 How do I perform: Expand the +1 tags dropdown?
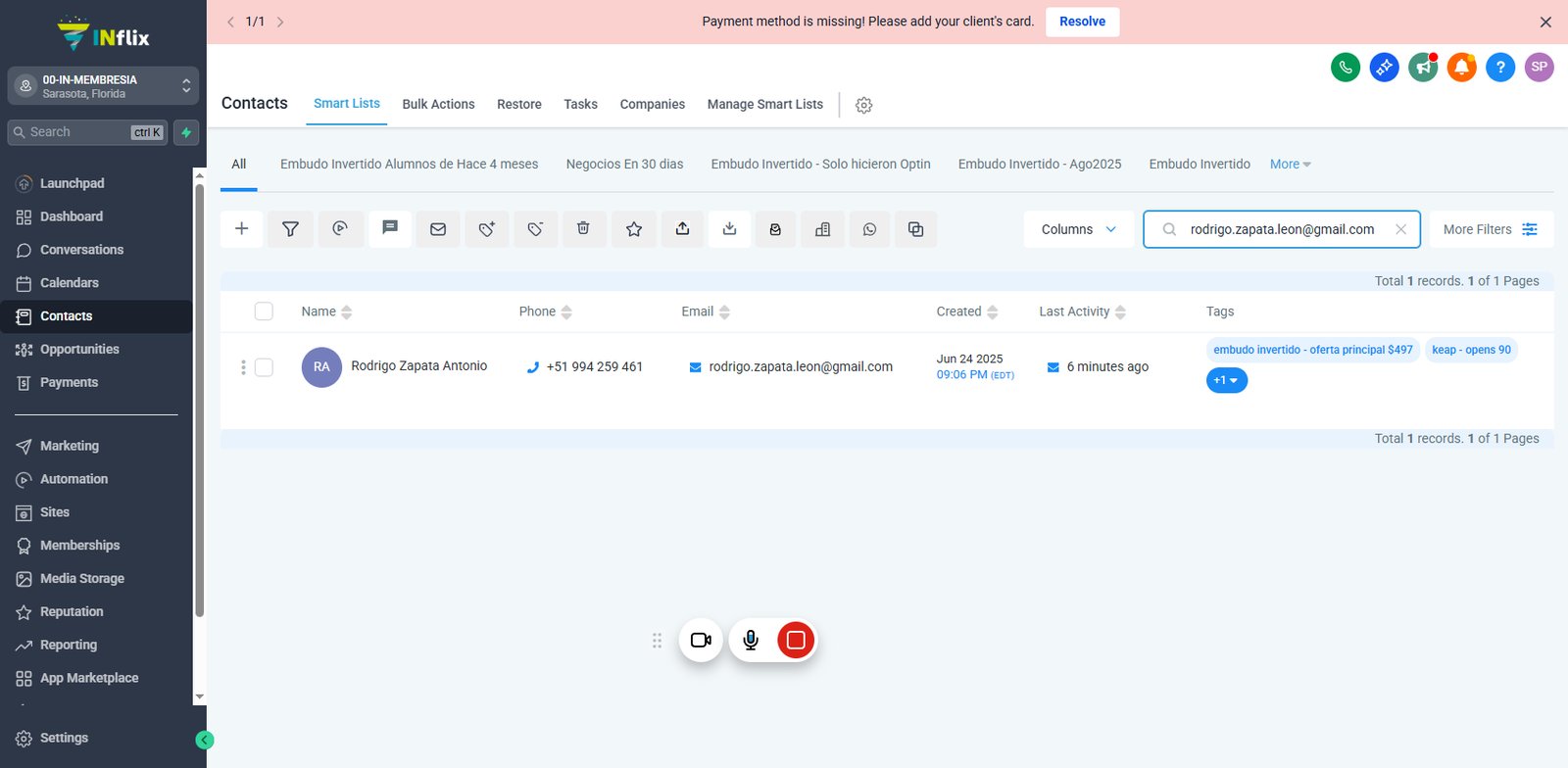pos(1227,380)
